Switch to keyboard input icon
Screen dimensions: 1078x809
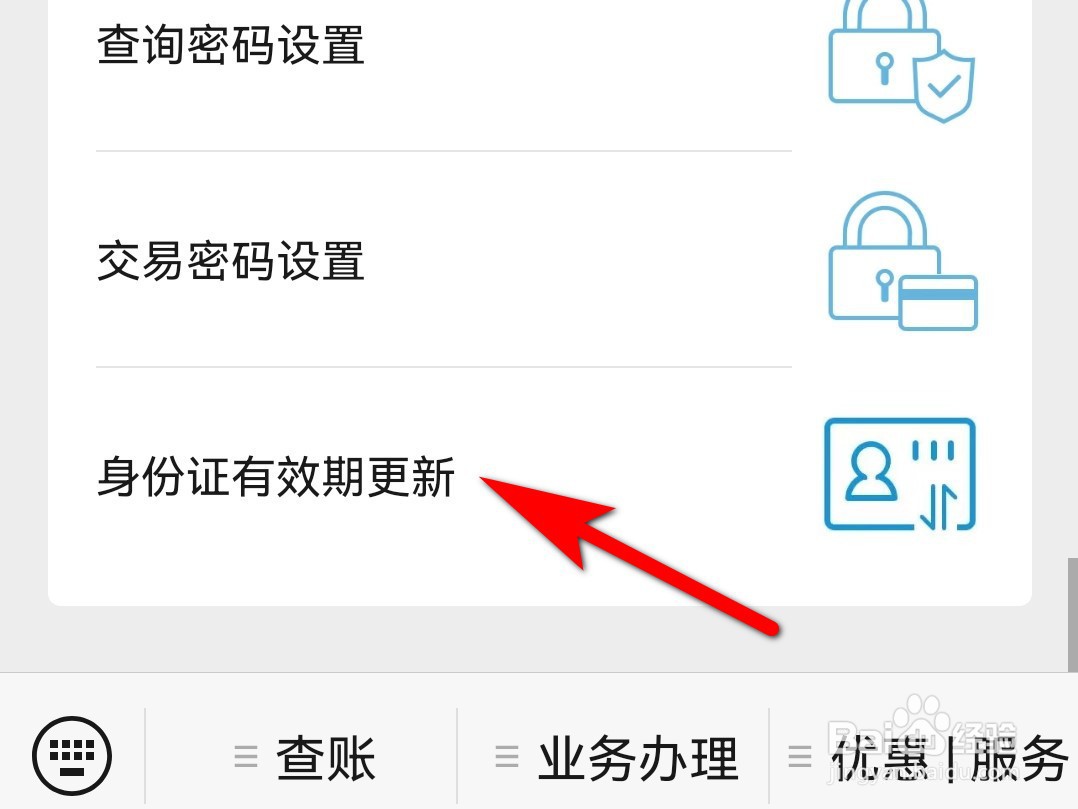coord(72,755)
